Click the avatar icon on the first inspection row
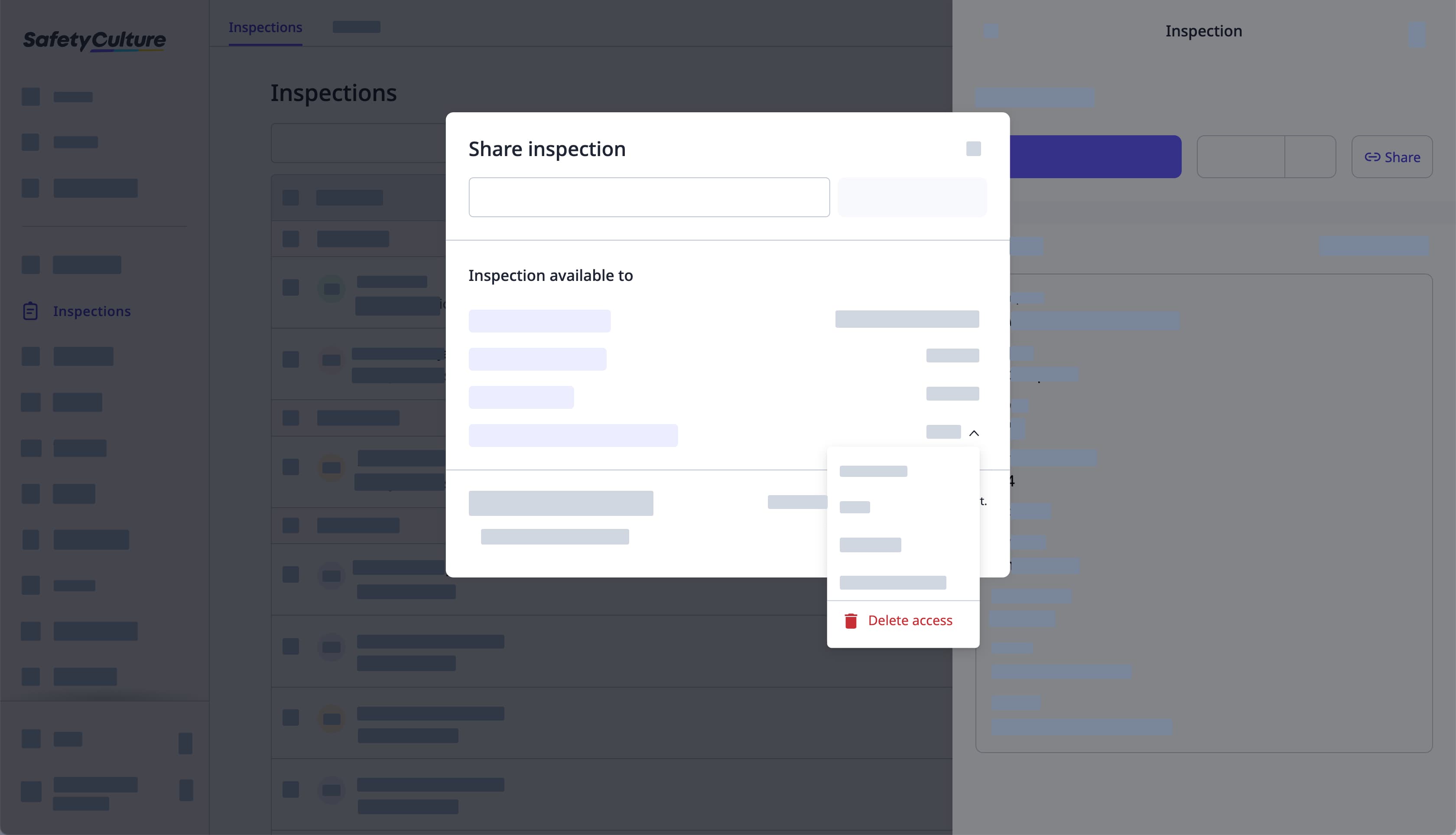1456x835 pixels. pos(331,289)
